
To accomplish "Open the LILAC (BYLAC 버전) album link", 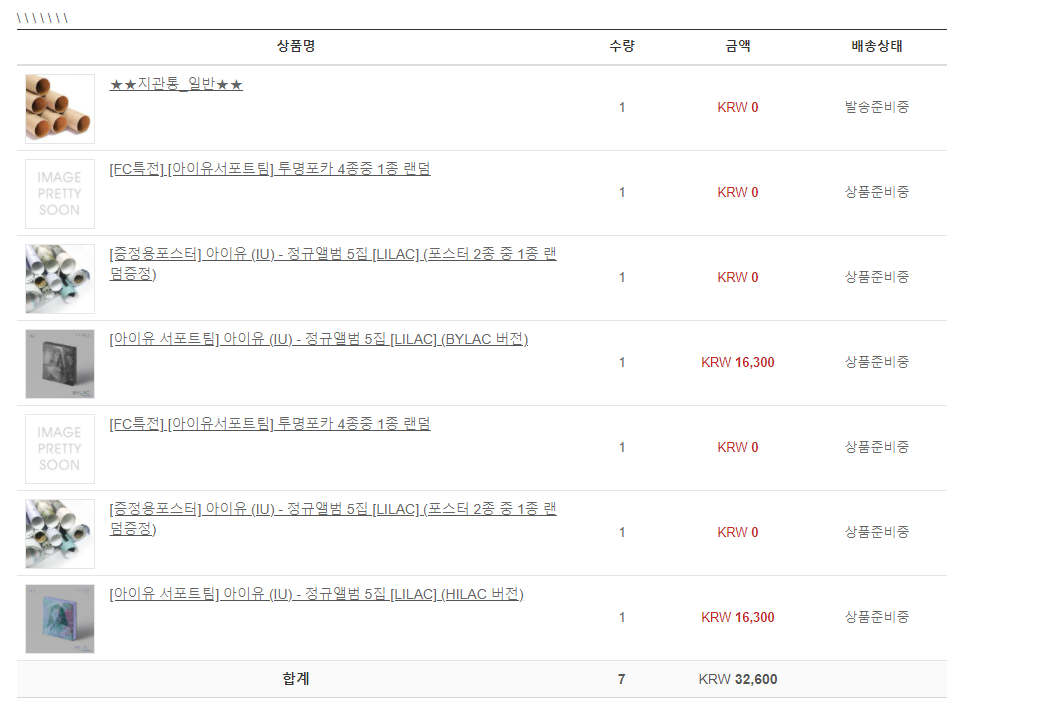I will pos(318,340).
